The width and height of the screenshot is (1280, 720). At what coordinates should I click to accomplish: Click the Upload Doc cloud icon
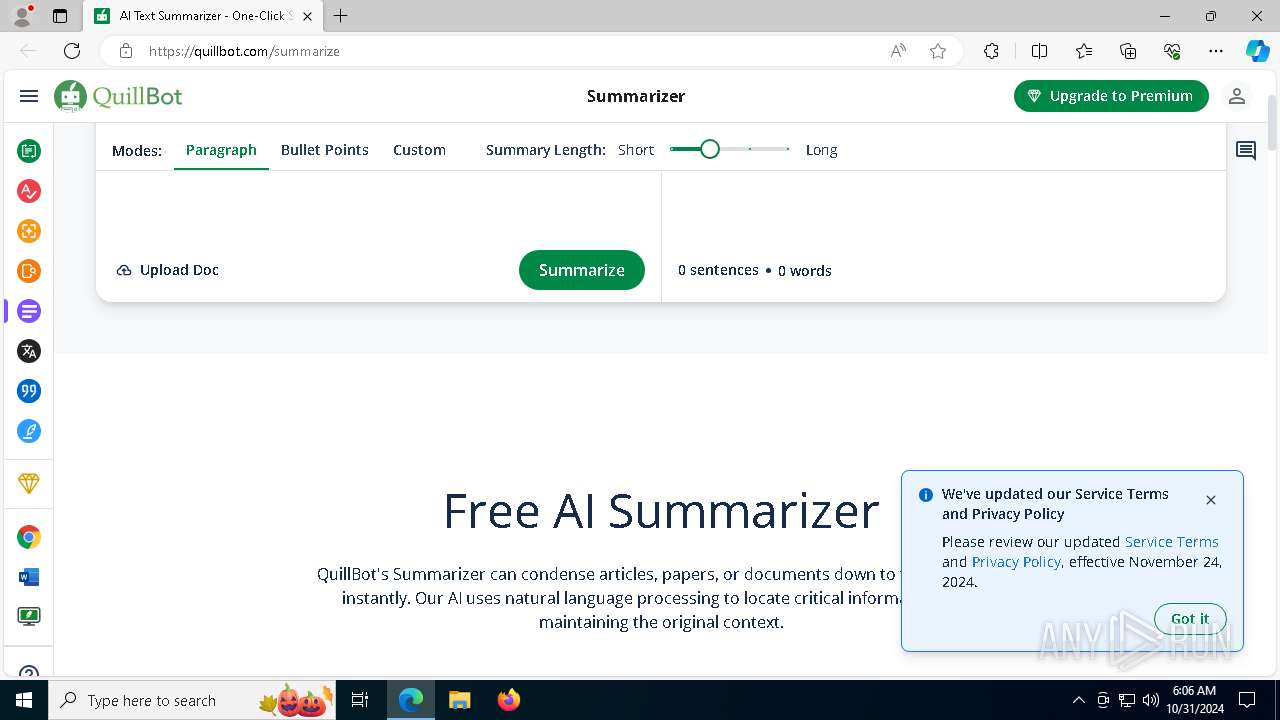(x=124, y=270)
